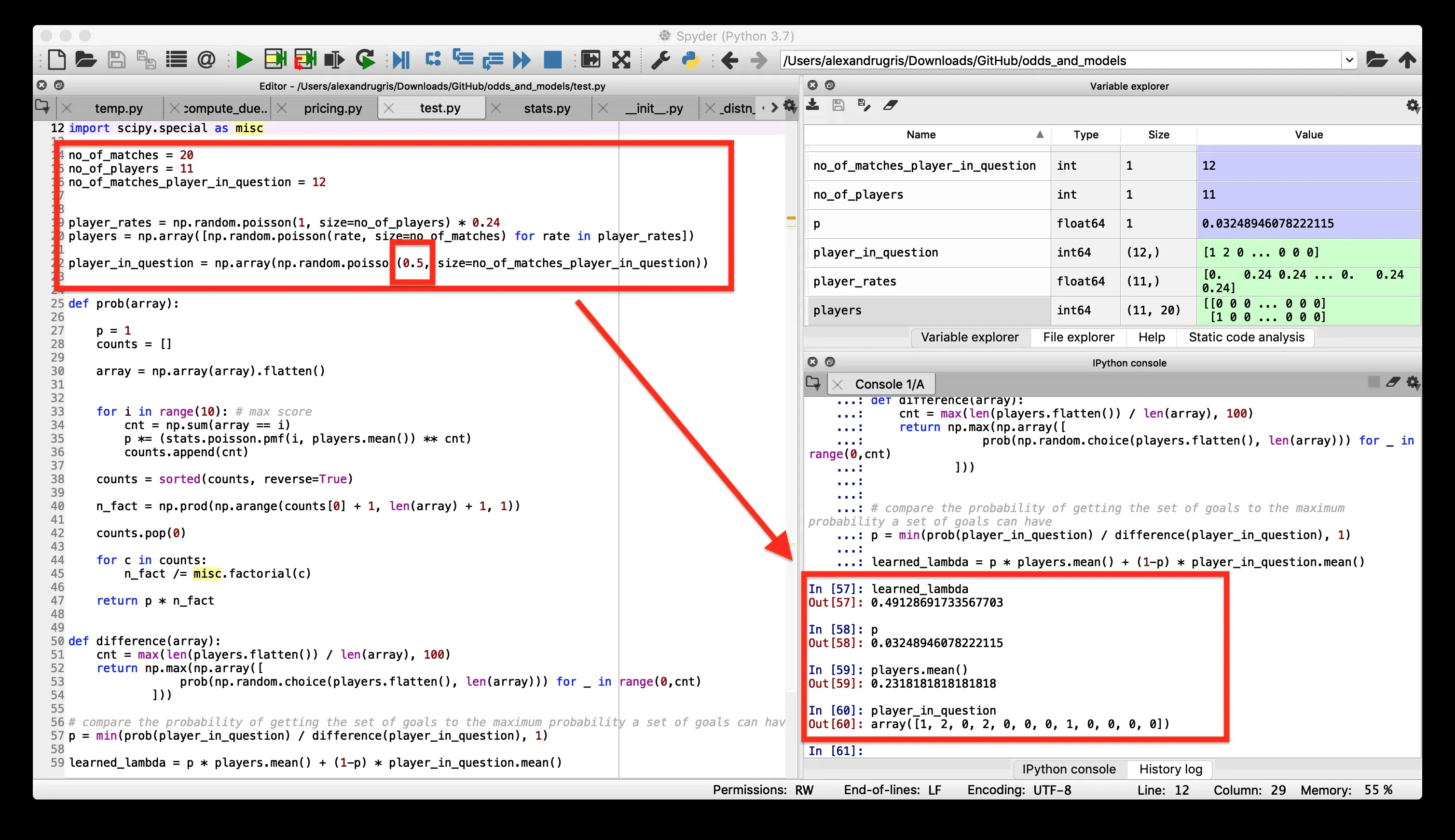Switch to Static code analysis tab

1246,337
